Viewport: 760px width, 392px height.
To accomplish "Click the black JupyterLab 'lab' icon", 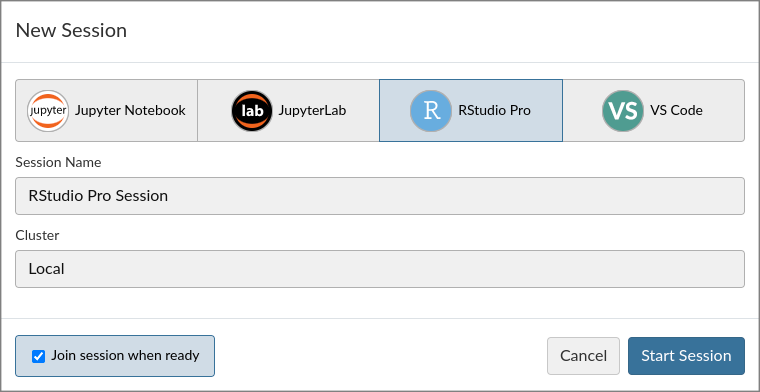I will pyautogui.click(x=252, y=110).
